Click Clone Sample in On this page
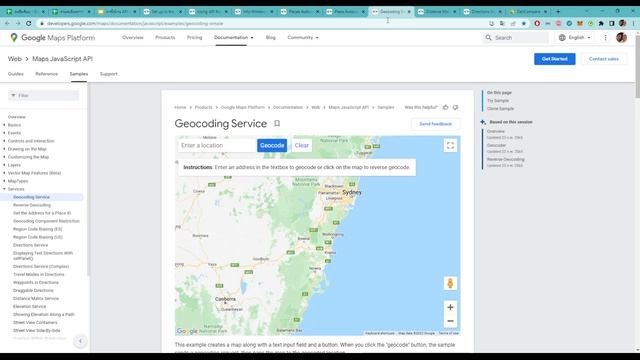 tap(500, 109)
